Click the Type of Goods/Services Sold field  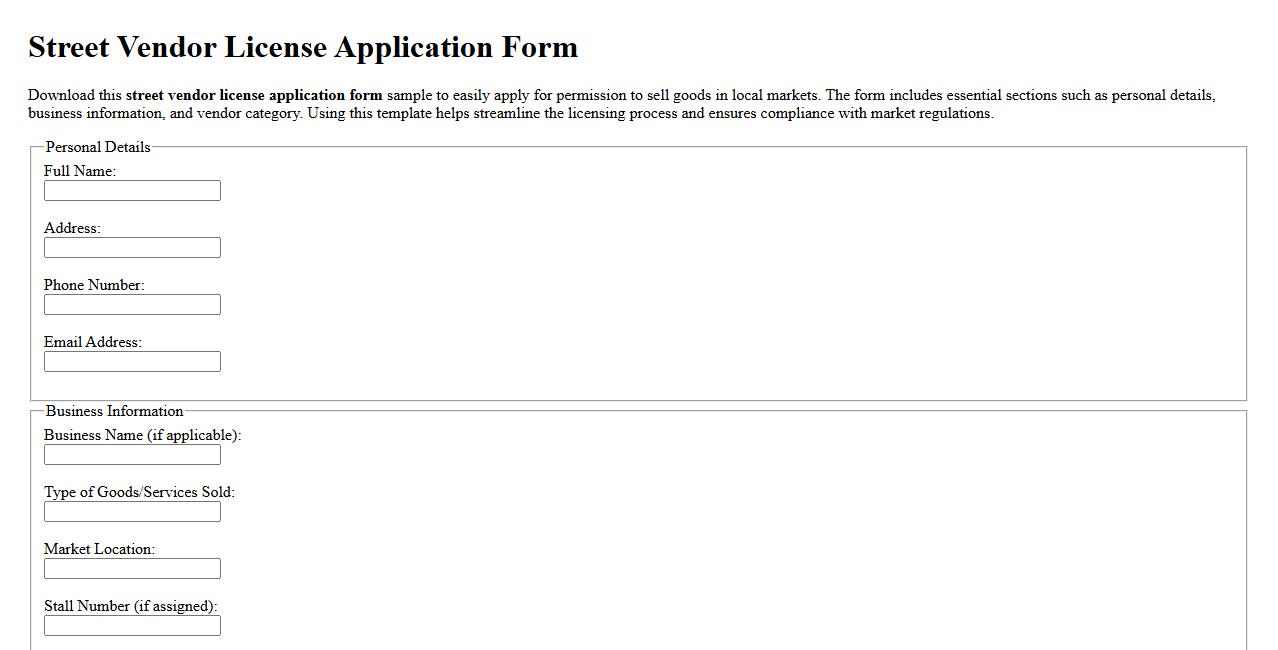(x=131, y=511)
